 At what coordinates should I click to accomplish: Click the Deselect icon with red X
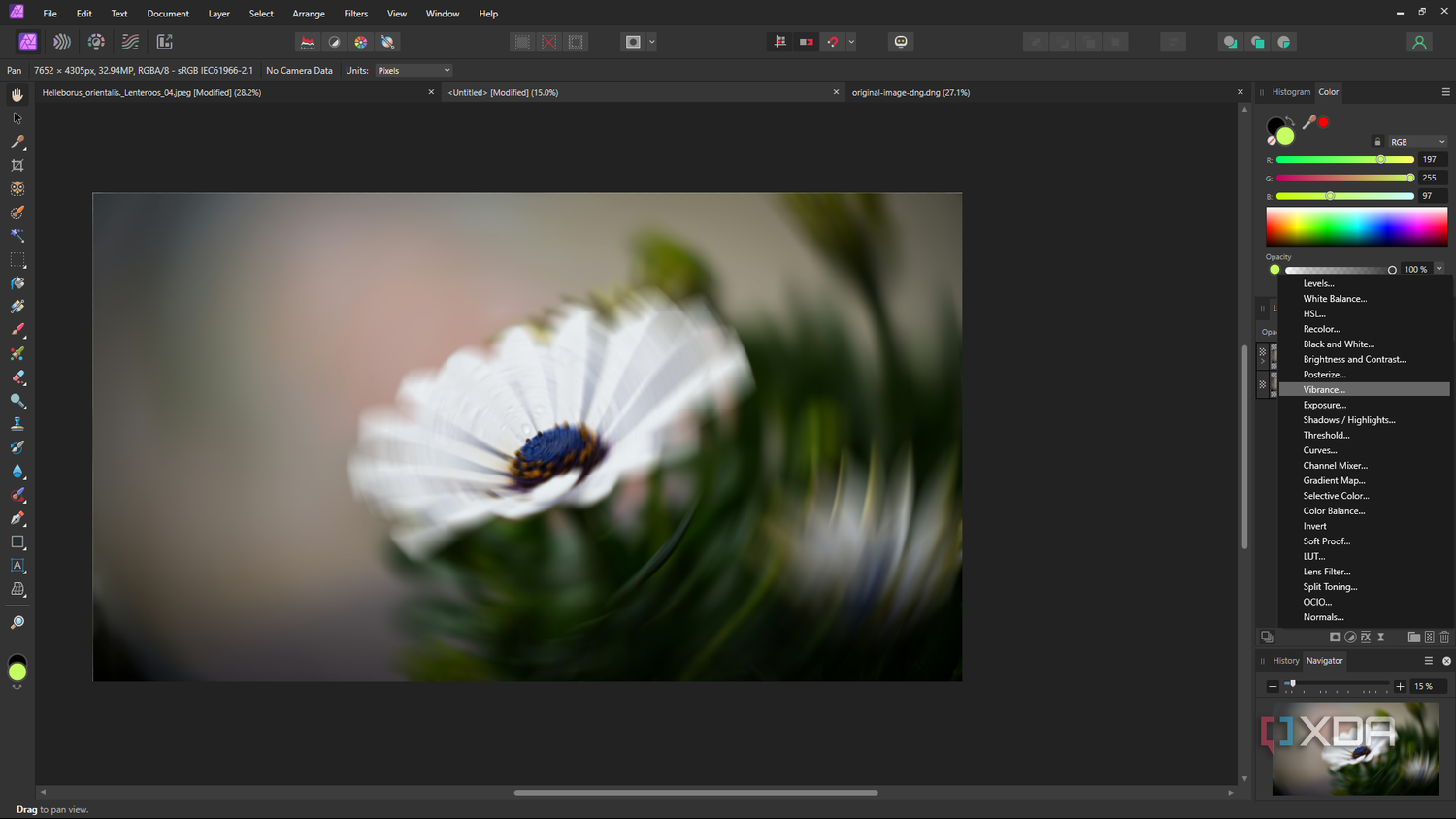pyautogui.click(x=549, y=42)
